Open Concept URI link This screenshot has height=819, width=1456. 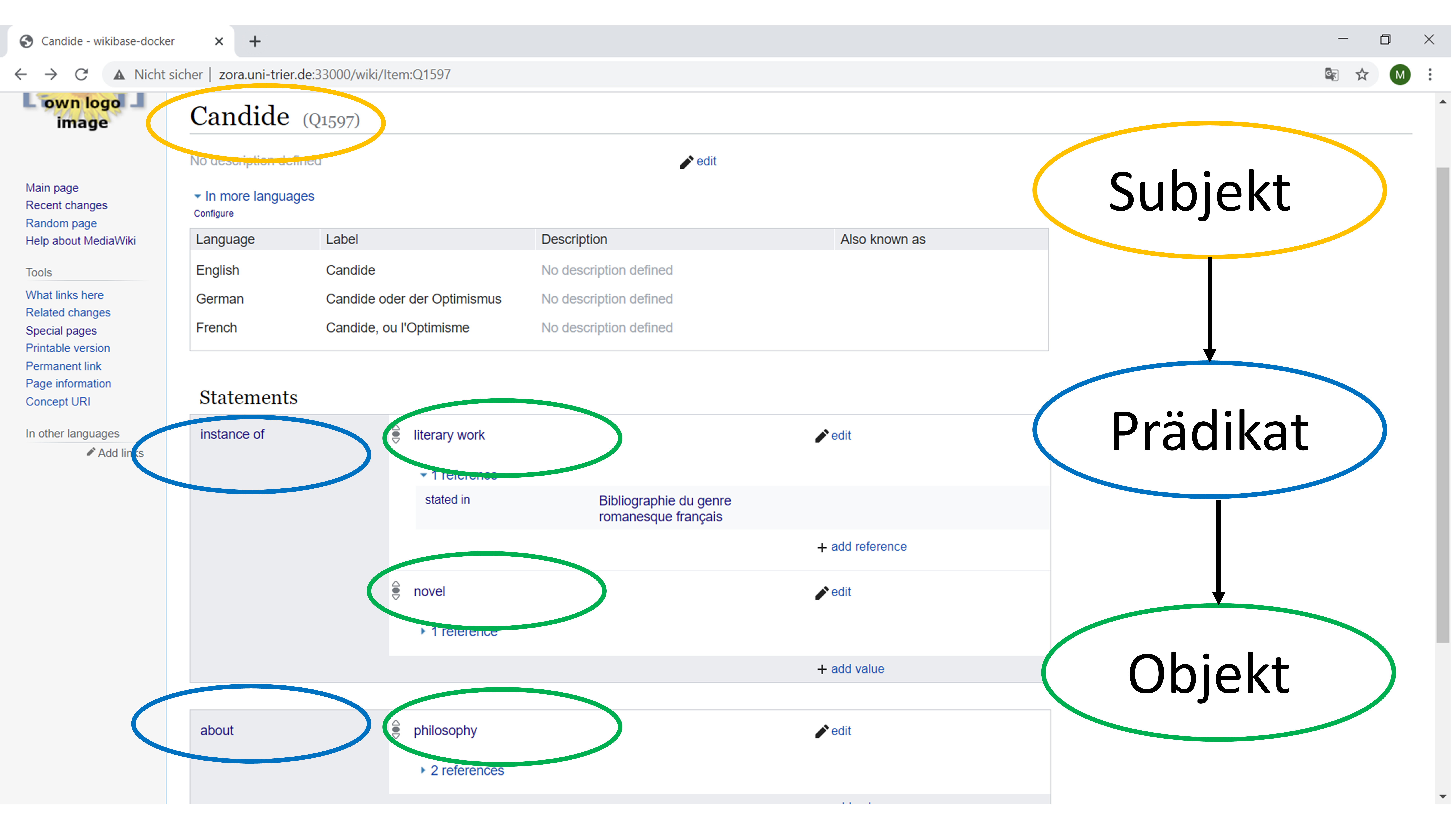click(x=58, y=402)
